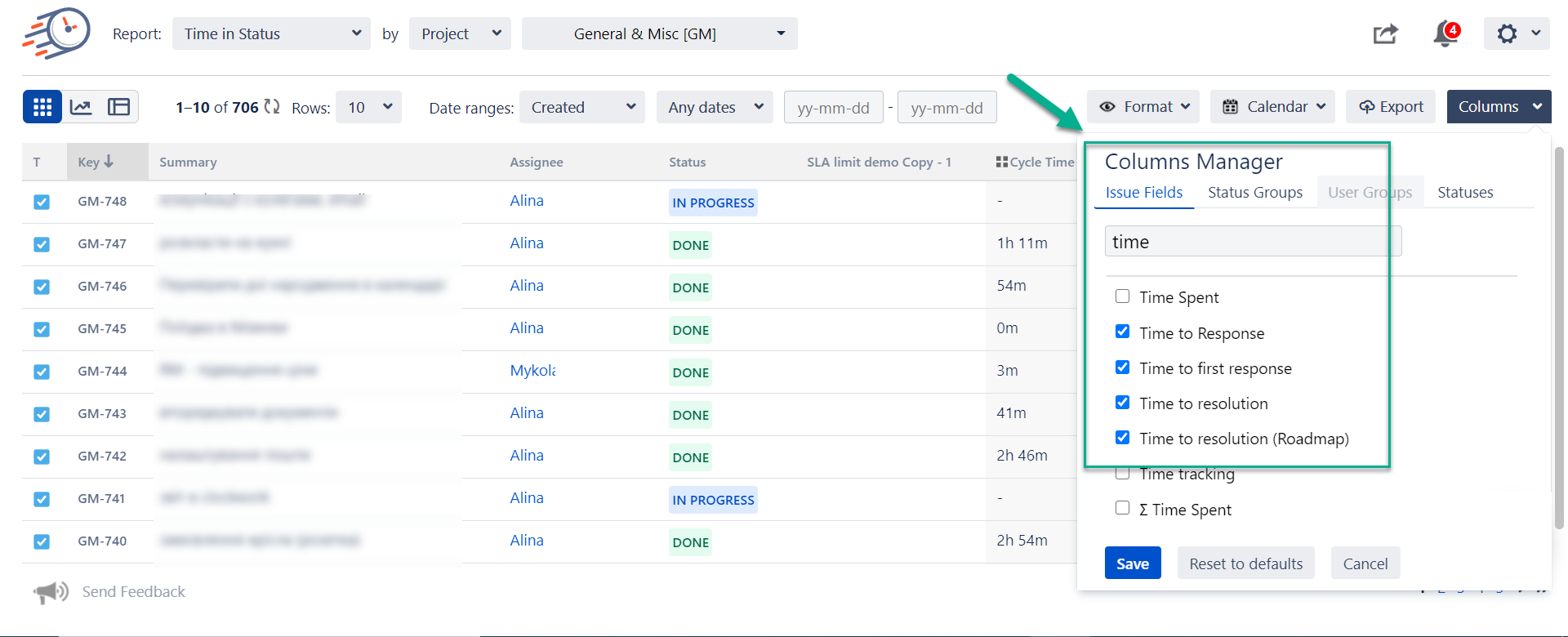Viewport: 1568px width, 637px height.
Task: Open notifications bell with 4 alerts
Action: 1445,34
